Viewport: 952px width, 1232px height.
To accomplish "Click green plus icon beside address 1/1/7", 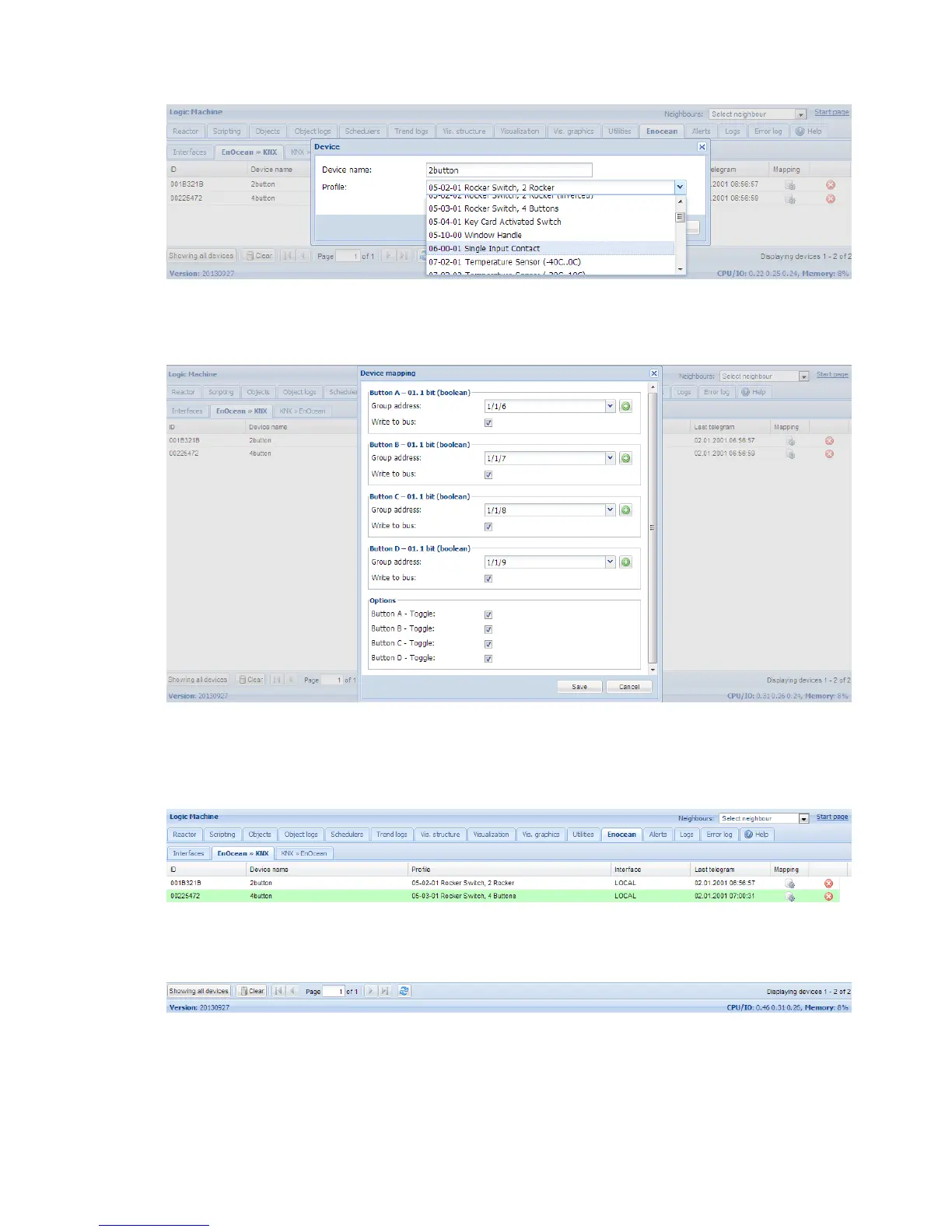I will click(x=625, y=458).
